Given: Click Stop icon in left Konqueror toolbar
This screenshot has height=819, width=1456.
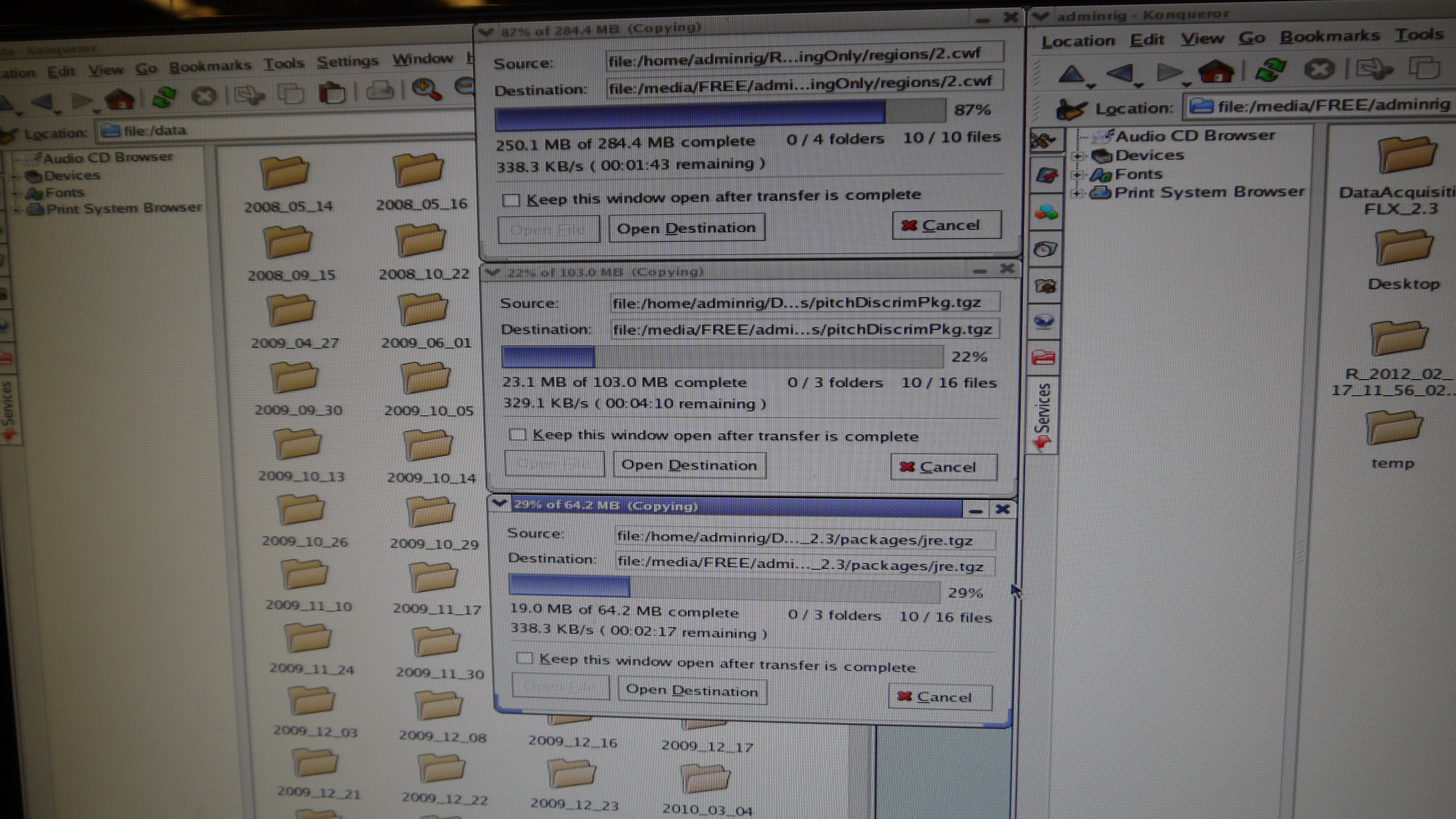Looking at the screenshot, I should pos(204,96).
